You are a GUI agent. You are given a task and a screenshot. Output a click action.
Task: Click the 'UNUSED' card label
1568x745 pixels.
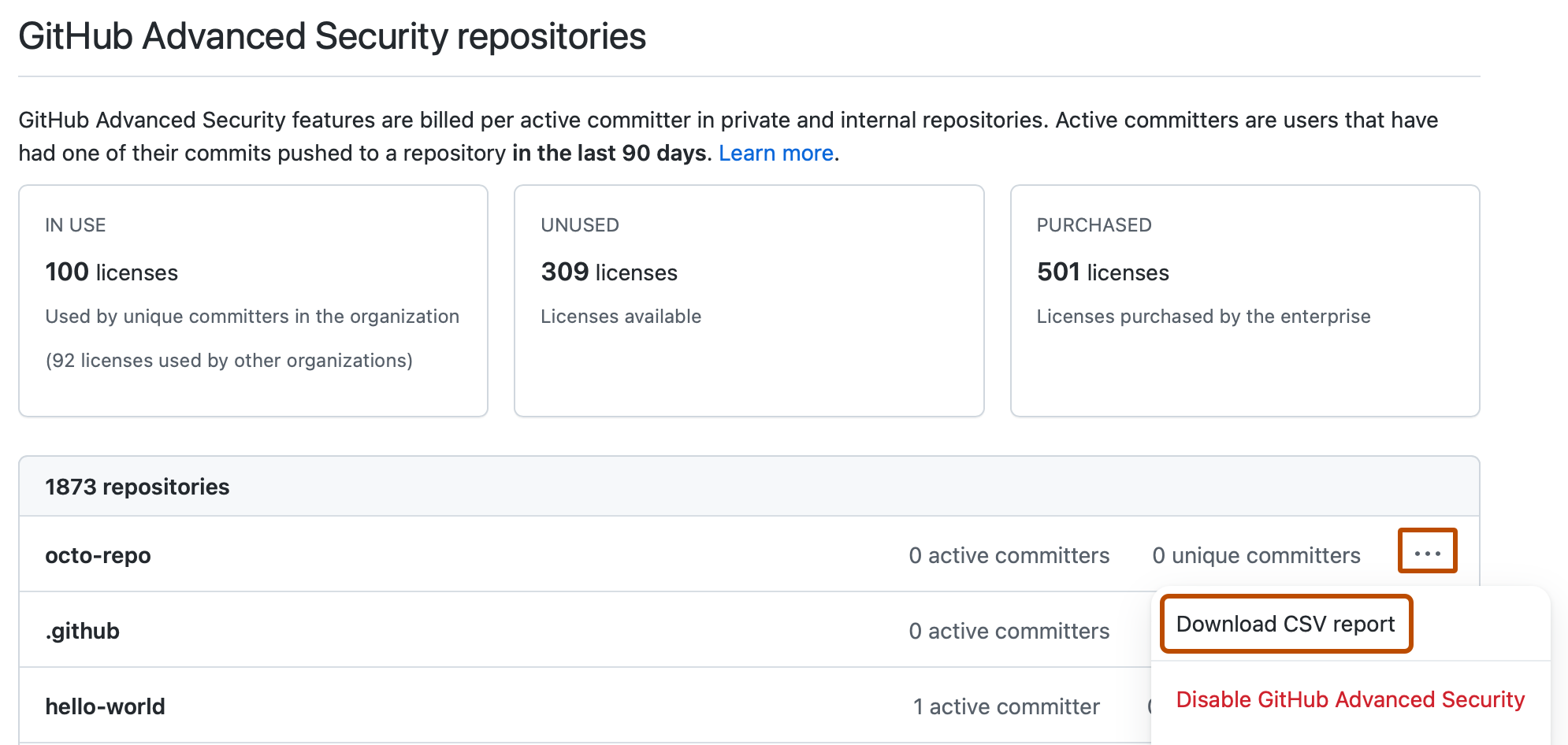580,225
